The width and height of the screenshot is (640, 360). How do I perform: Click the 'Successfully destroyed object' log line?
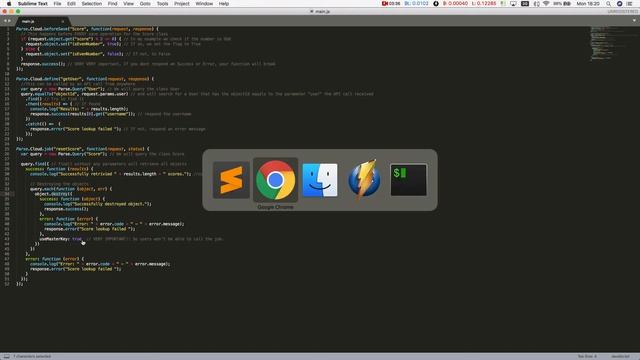(x=98, y=204)
